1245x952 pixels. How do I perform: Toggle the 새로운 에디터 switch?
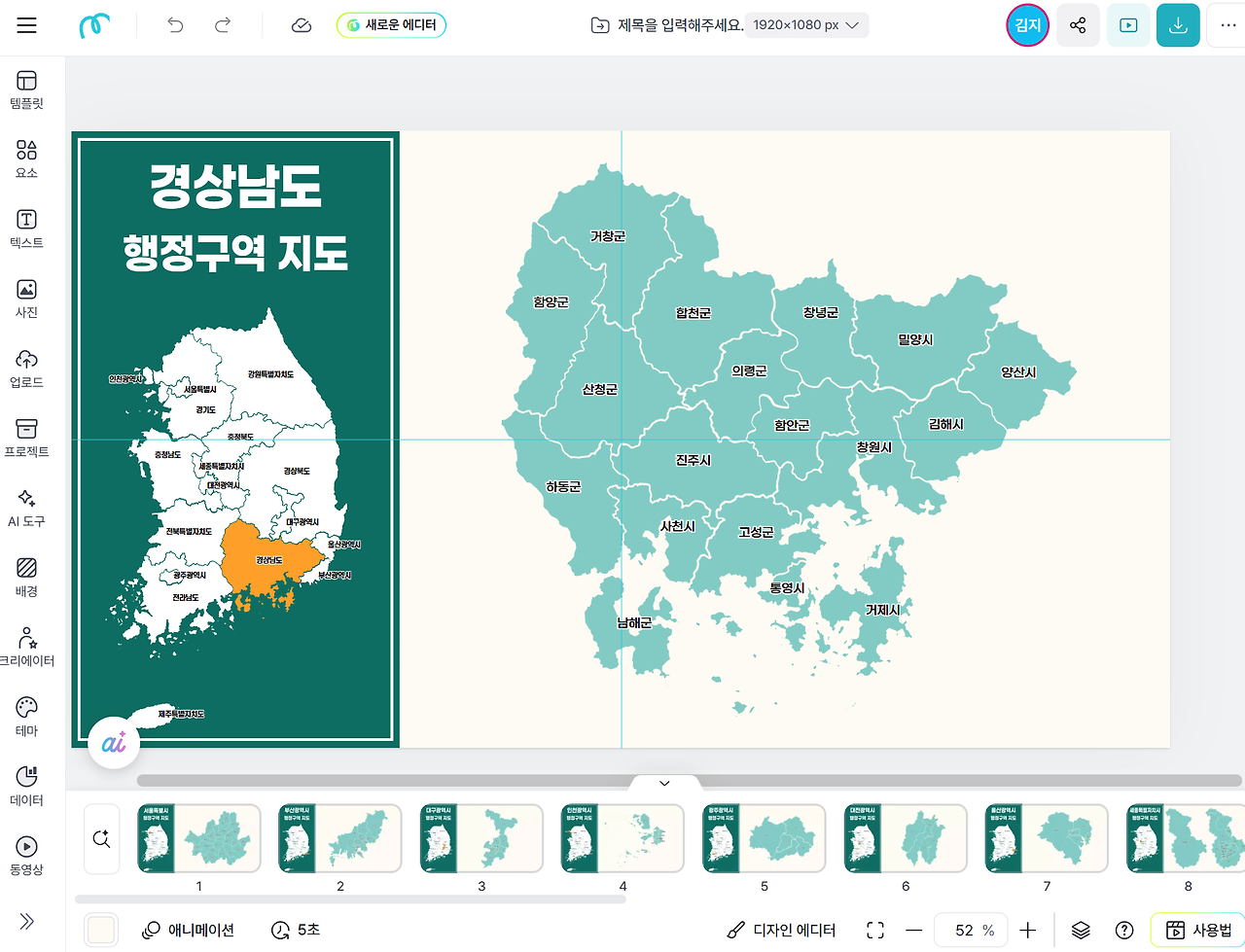[x=391, y=25]
